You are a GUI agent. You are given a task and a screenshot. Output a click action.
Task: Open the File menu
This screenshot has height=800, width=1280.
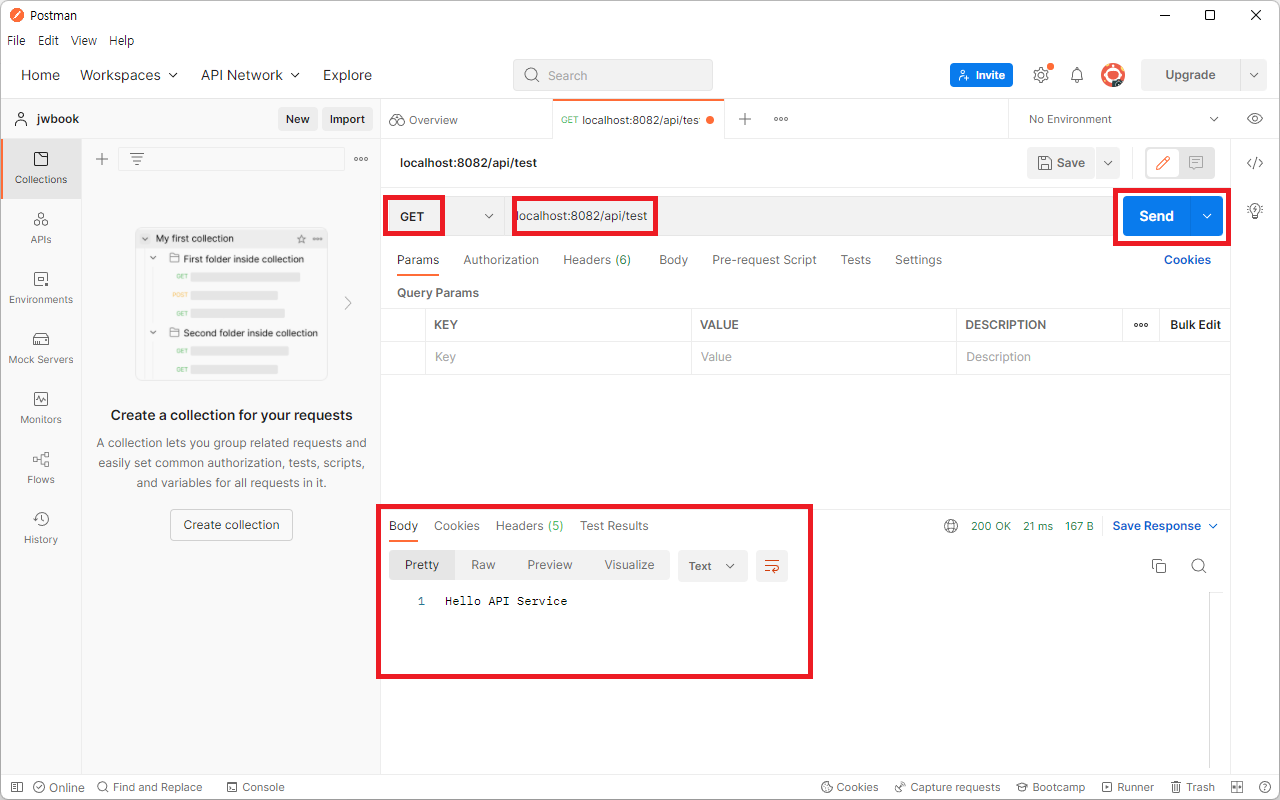[x=17, y=41]
